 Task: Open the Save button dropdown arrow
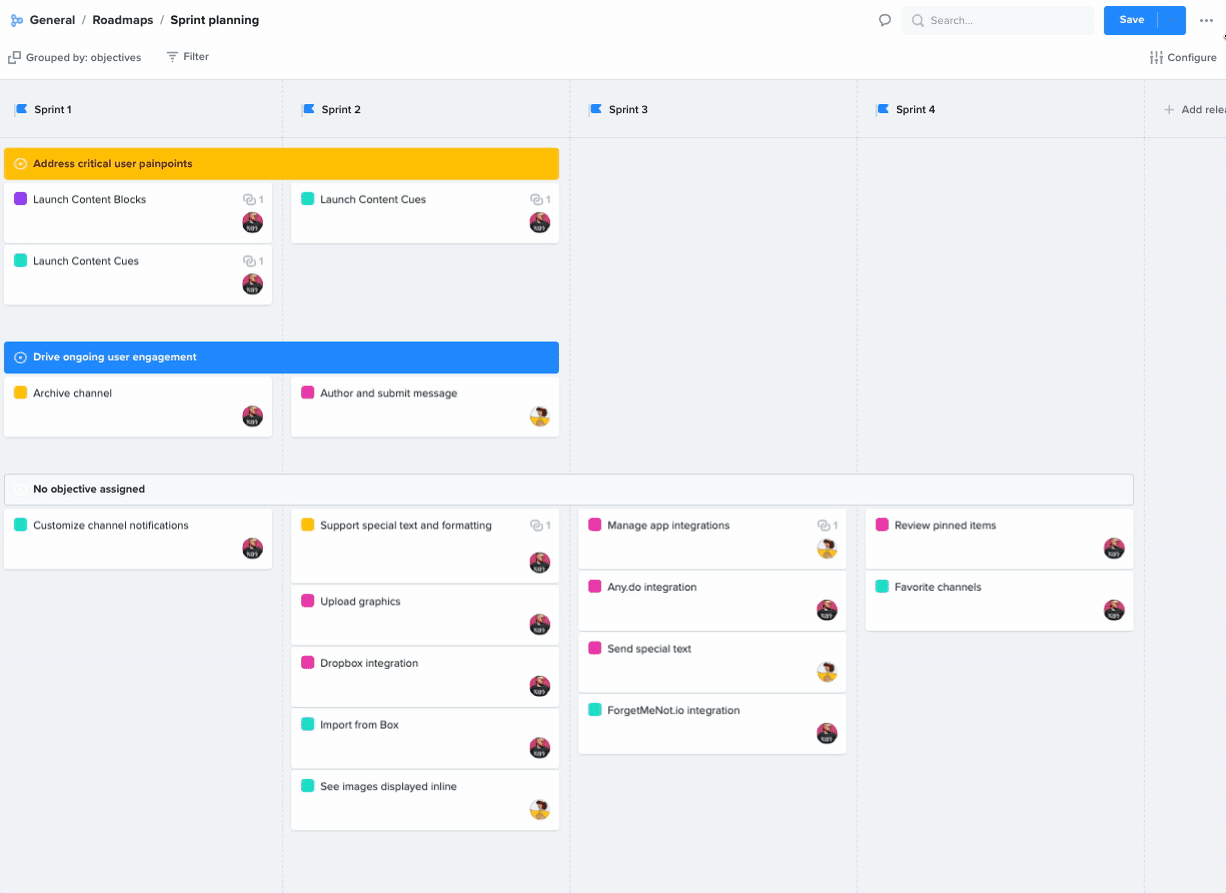tap(1171, 20)
